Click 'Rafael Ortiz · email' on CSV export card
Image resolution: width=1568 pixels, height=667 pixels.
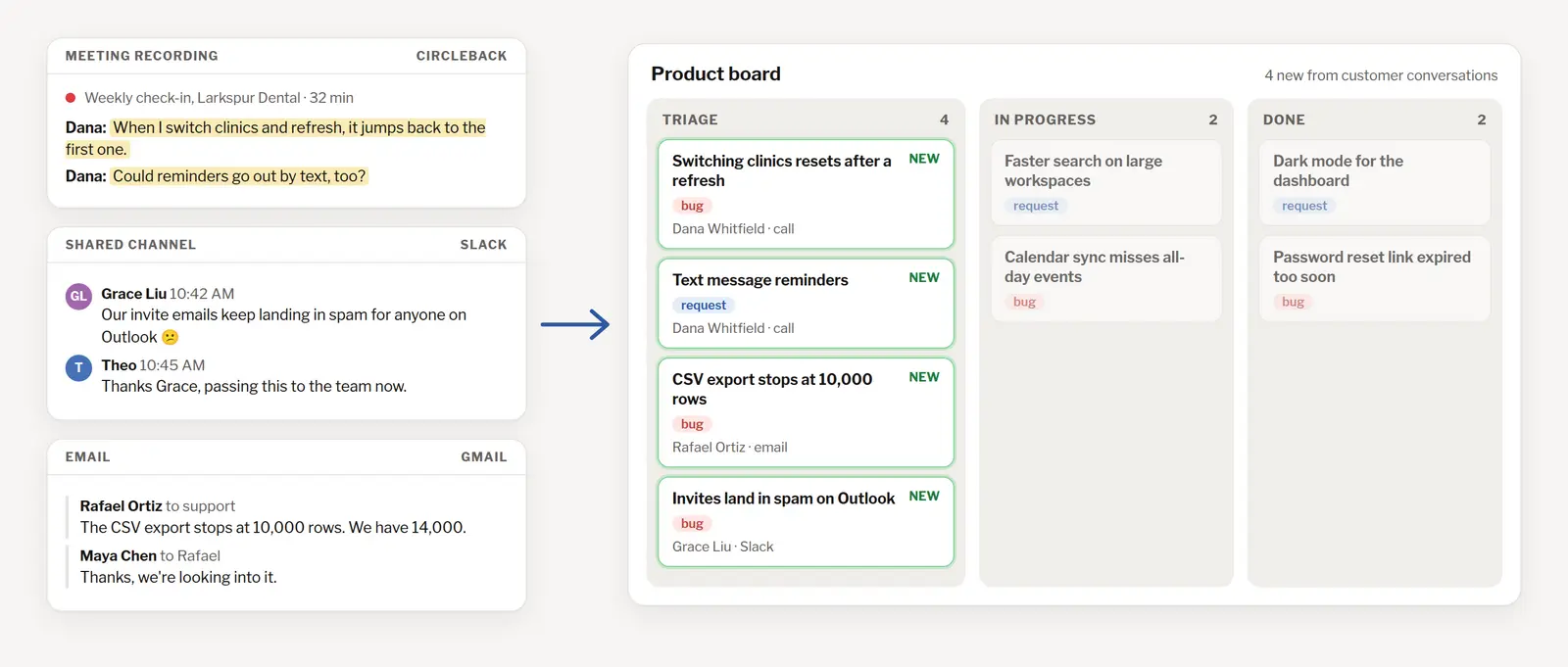coord(730,448)
